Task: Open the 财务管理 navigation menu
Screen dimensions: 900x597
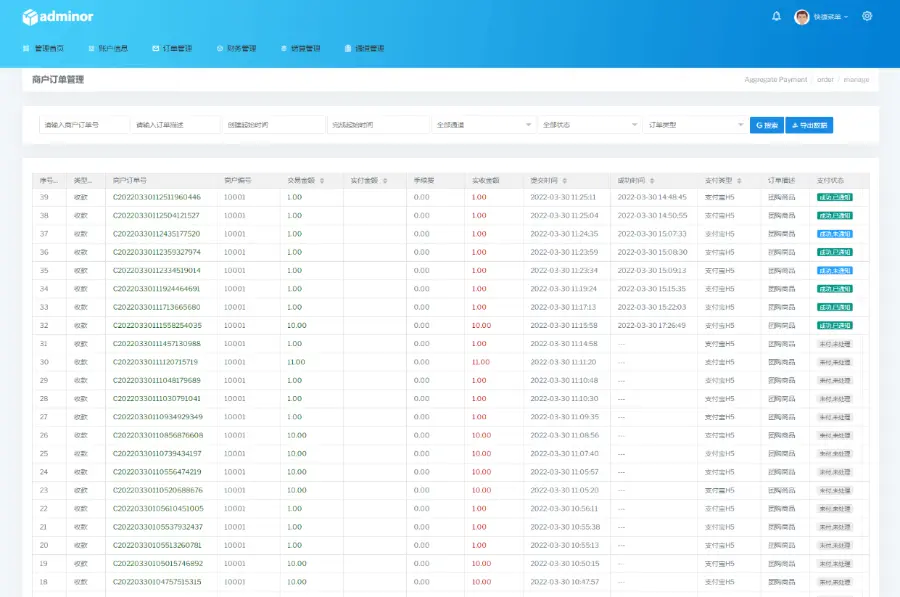Action: coord(237,48)
